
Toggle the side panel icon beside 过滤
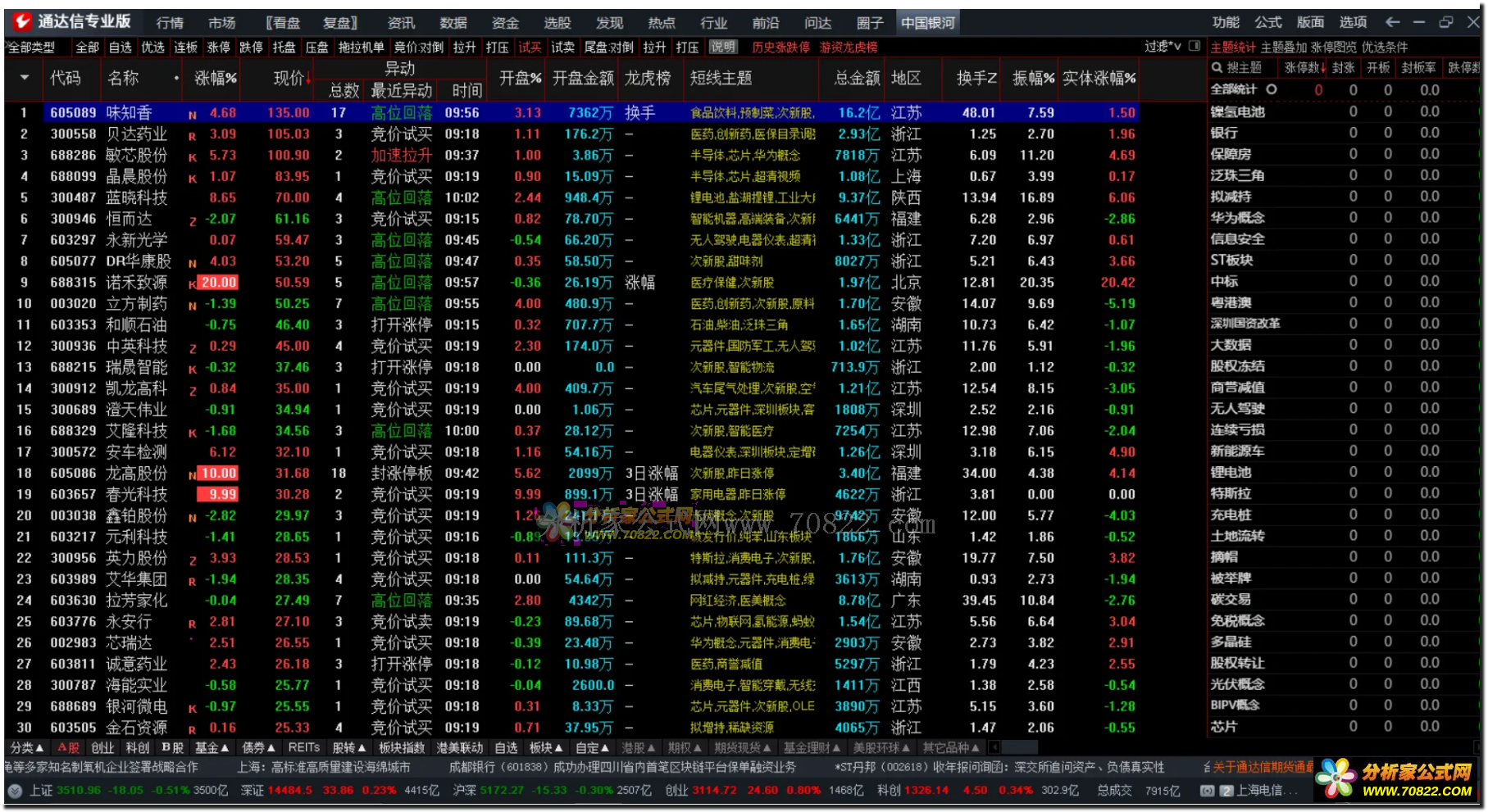tap(1194, 46)
